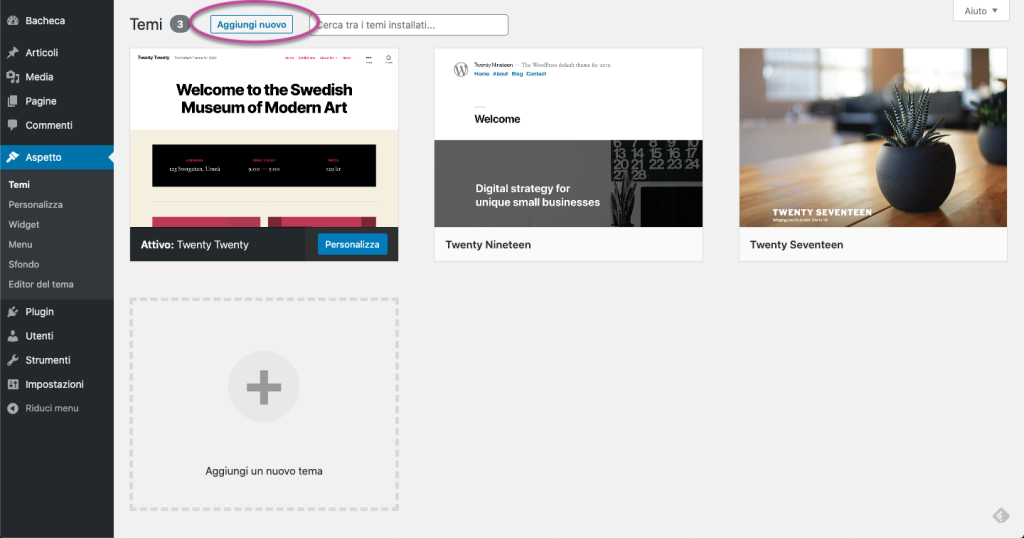Open the Sfondo submenu entry

(x=24, y=264)
